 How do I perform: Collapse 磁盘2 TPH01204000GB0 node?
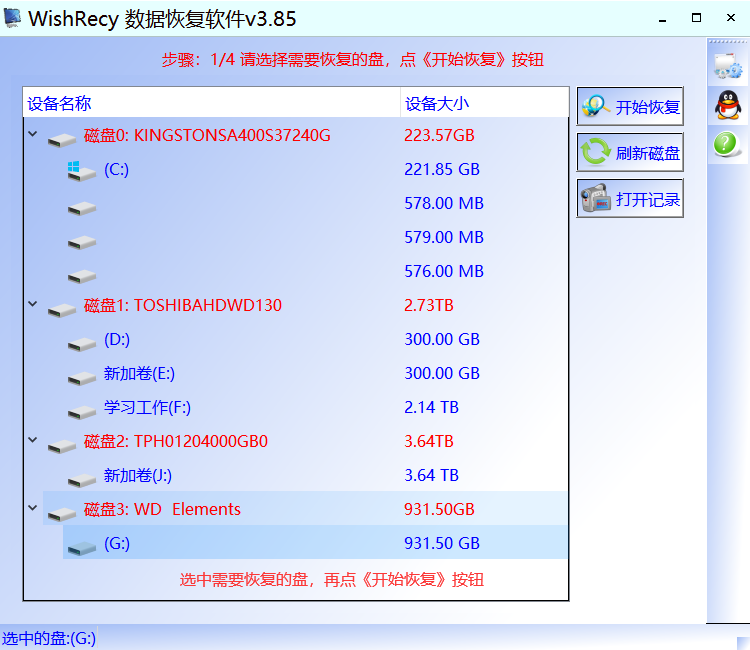coord(33,441)
